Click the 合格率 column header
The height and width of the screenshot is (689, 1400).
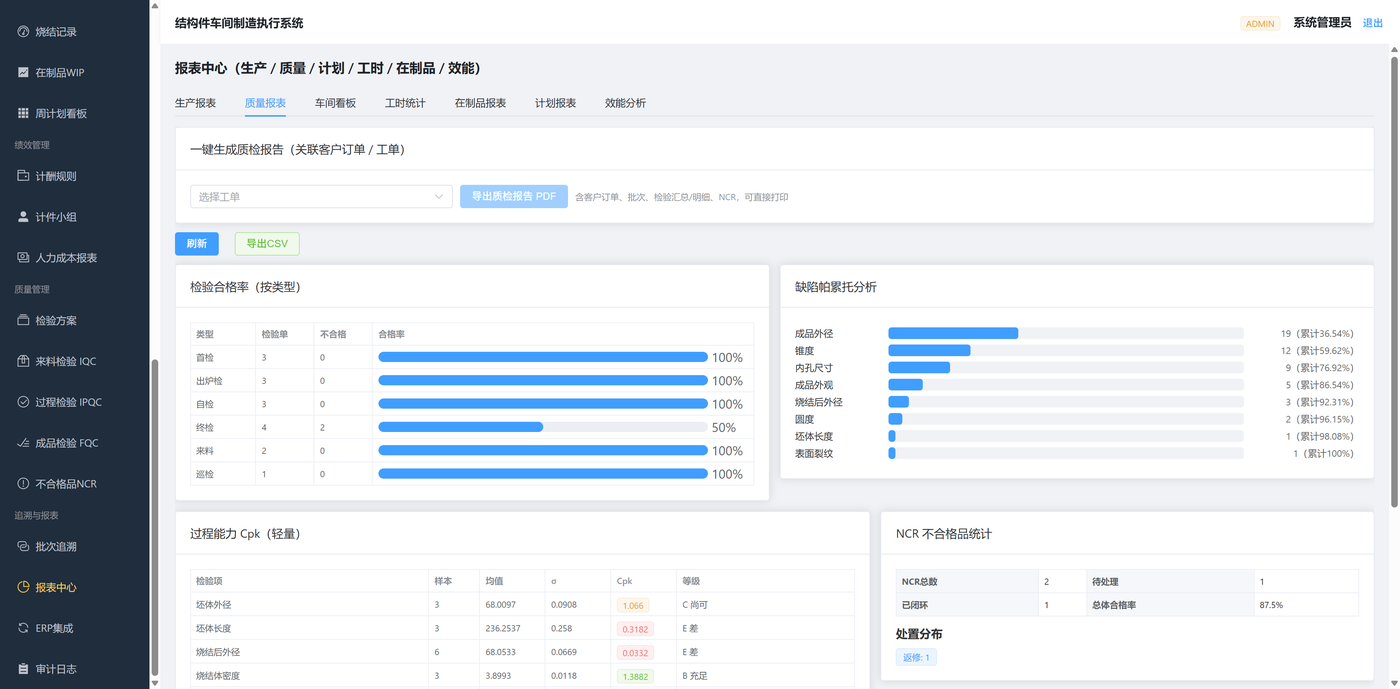(x=391, y=334)
